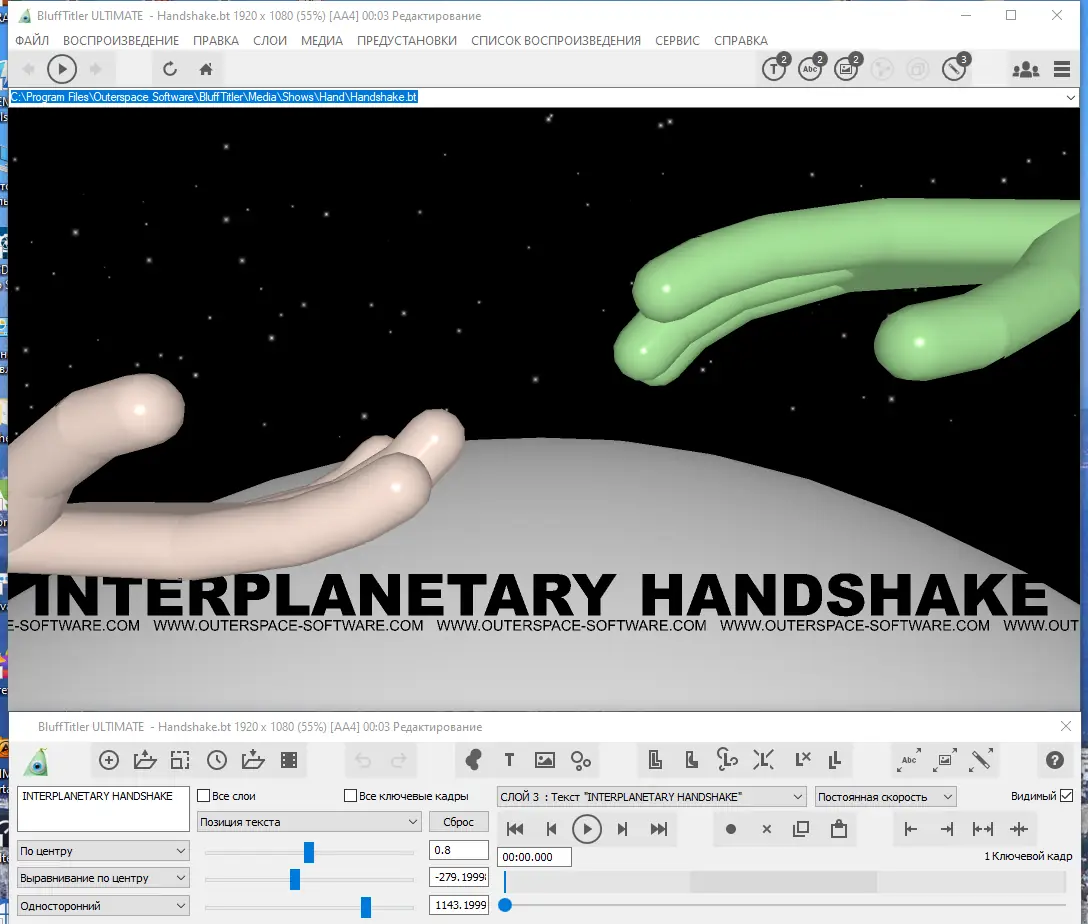
Task: Enable the "Все ключевые кадры" checkbox
Action: 350,796
